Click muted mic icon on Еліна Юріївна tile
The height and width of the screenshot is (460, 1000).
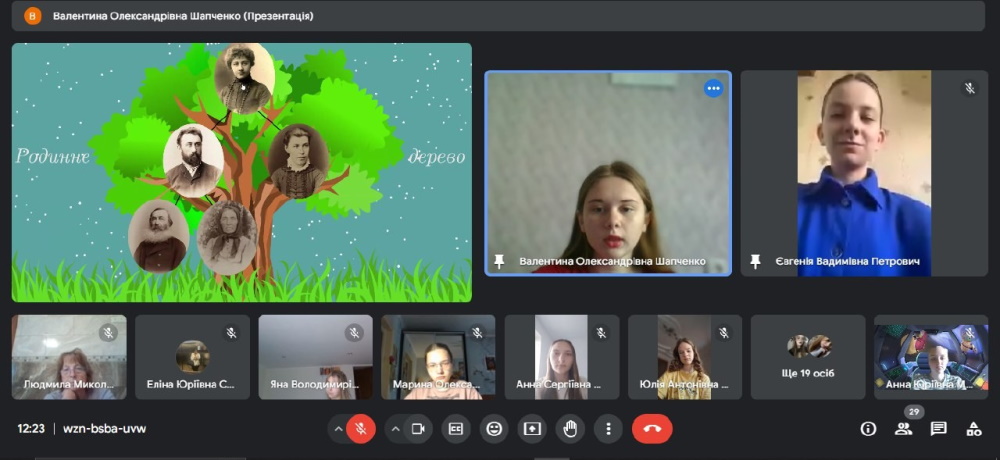(x=232, y=332)
